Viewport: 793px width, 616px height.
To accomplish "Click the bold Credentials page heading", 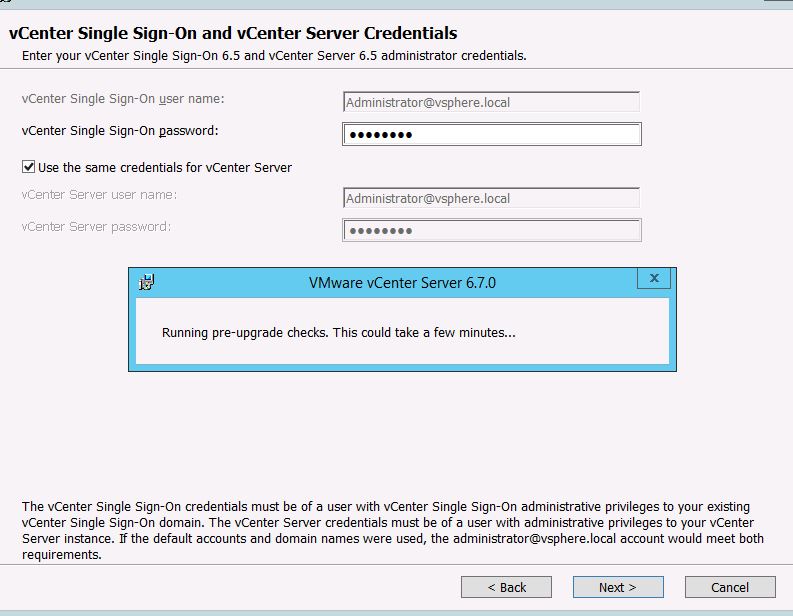I will 233,33.
